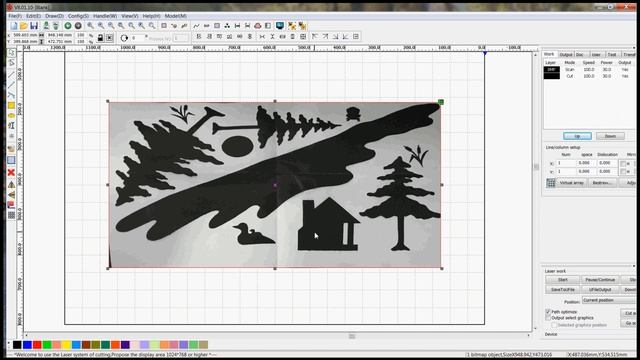Toggle Selected graphics position checkbox
Screen dimensions: 640x360
(554, 325)
